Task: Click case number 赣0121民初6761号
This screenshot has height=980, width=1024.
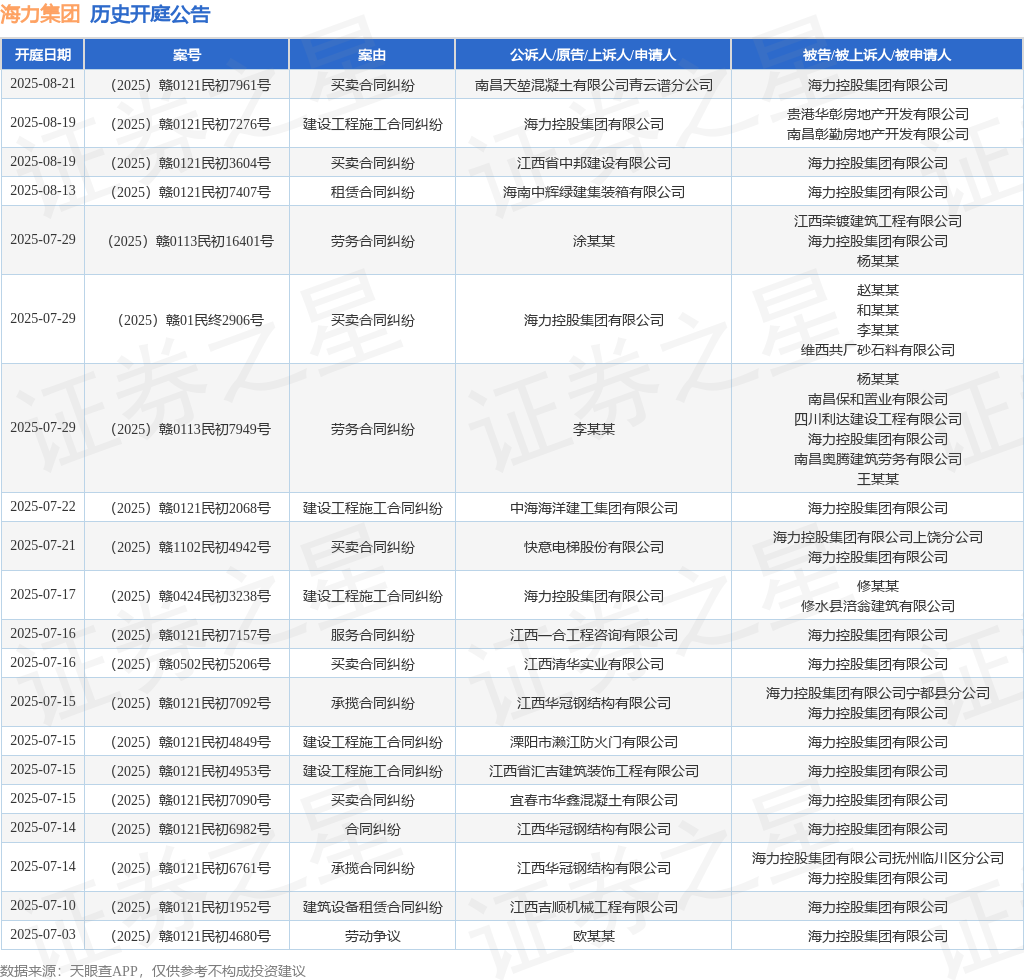Action: click(191, 868)
